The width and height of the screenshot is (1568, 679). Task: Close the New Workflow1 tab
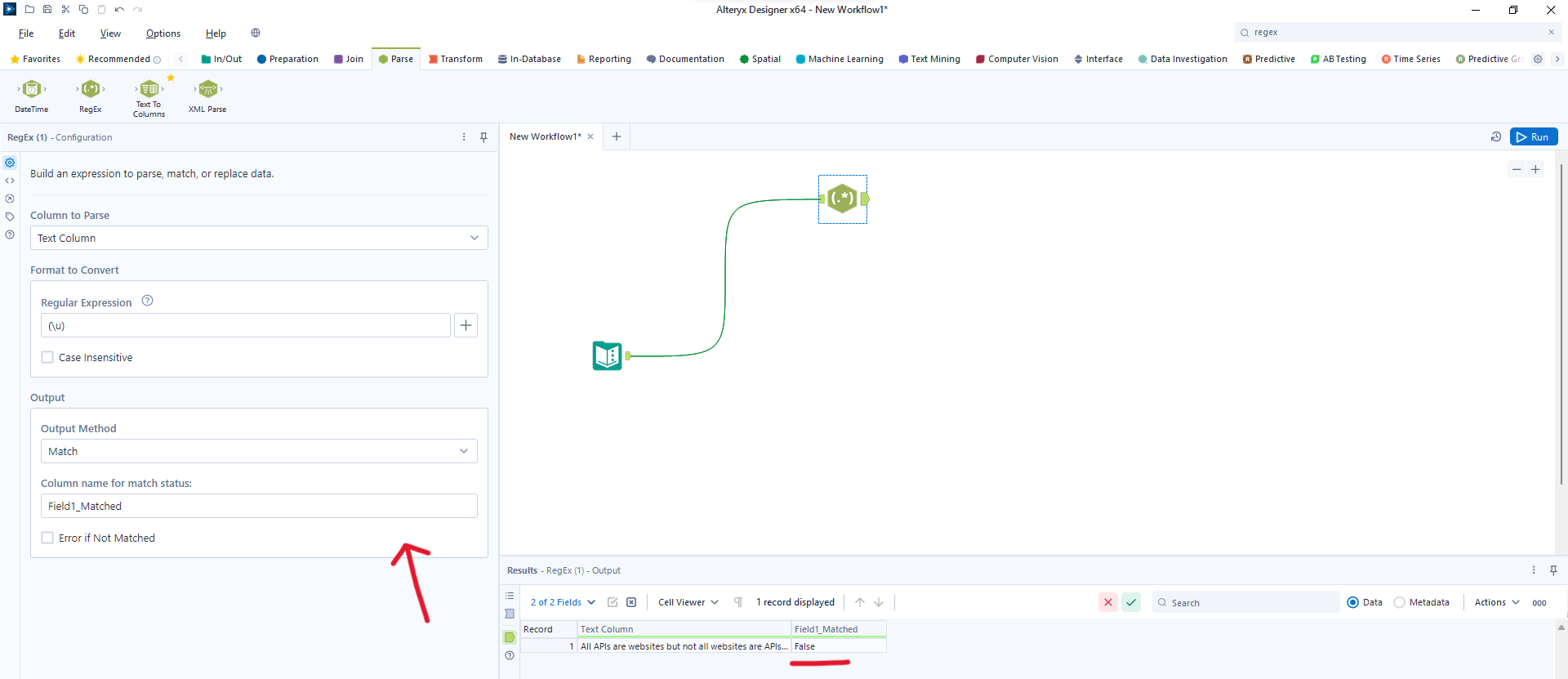click(x=590, y=136)
